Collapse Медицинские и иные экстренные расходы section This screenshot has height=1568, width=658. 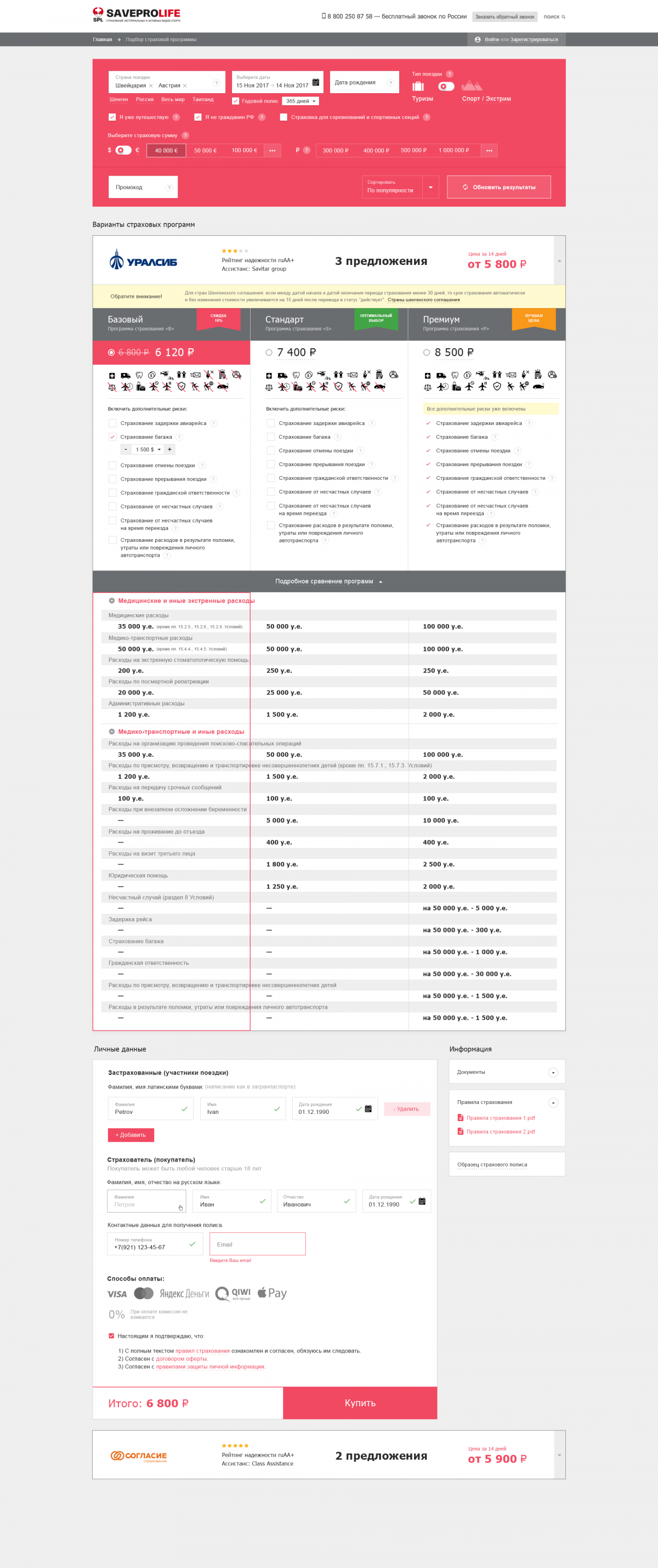[112, 601]
